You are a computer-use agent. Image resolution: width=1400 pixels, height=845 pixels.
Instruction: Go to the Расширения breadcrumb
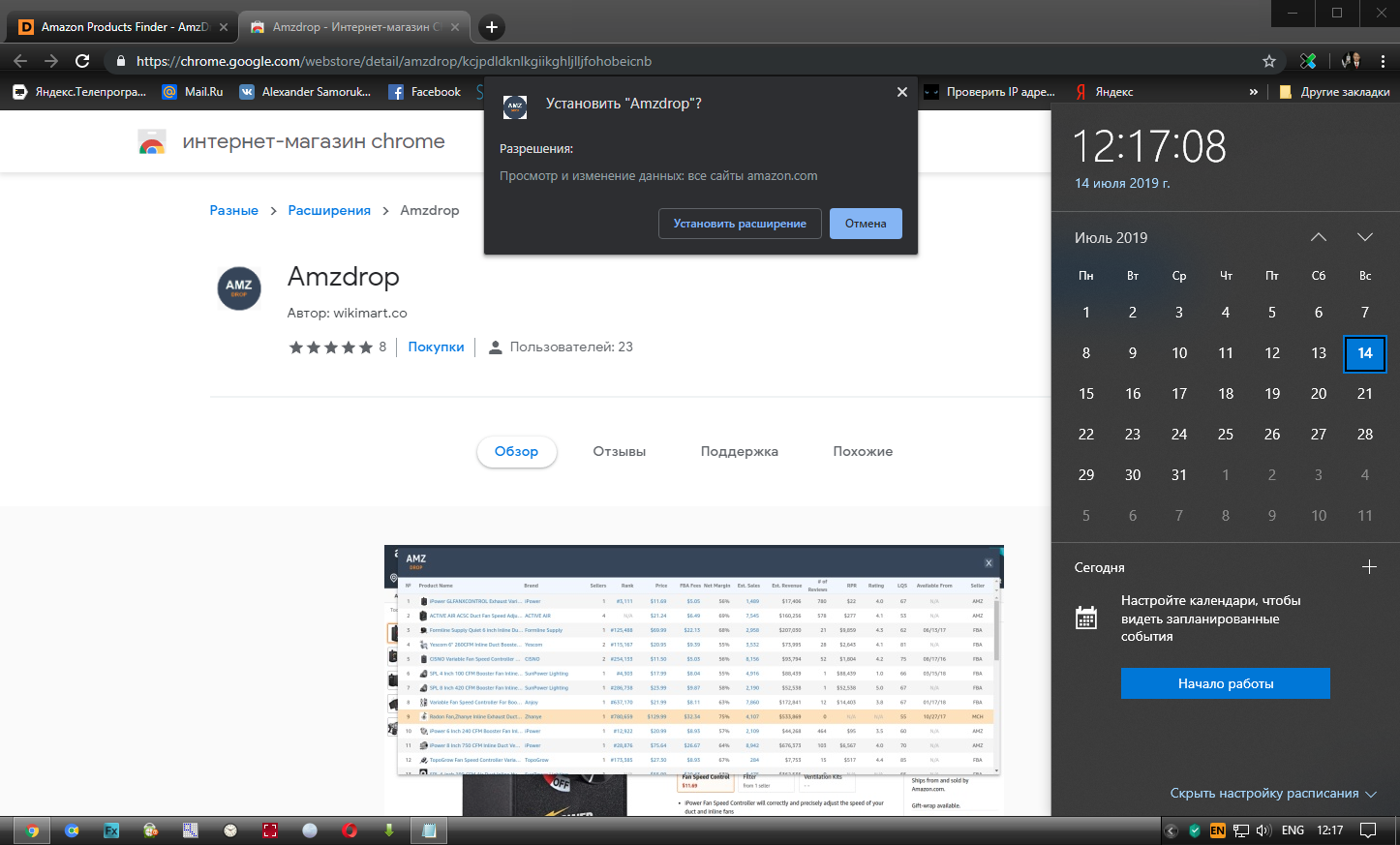click(329, 210)
